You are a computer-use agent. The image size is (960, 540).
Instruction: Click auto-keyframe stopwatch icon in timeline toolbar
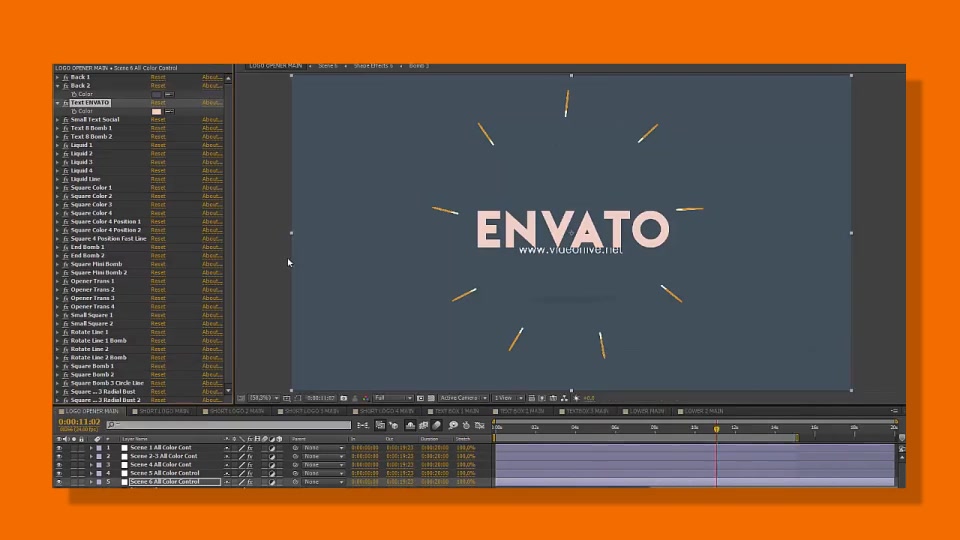pyautogui.click(x=467, y=425)
